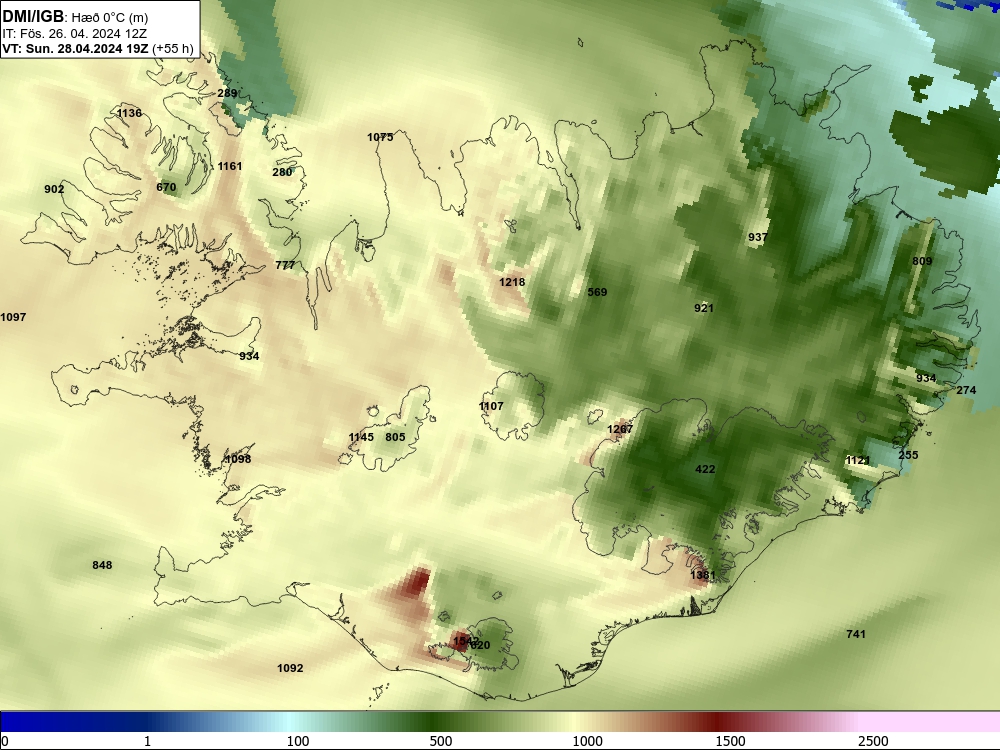Click legend label 0
Image resolution: width=1000 pixels, height=750 pixels.
click(x=5, y=741)
